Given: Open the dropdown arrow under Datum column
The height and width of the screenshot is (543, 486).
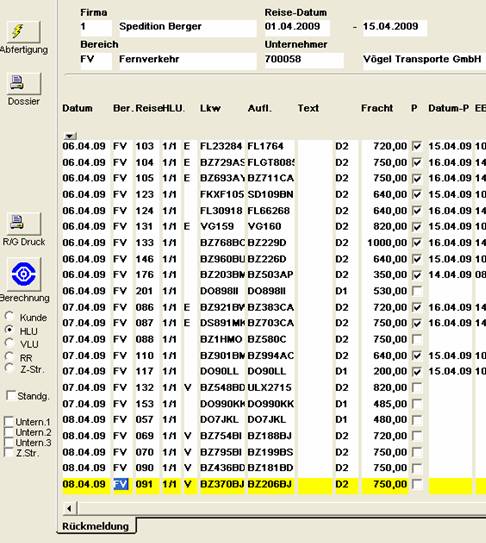Looking at the screenshot, I should [x=70, y=136].
